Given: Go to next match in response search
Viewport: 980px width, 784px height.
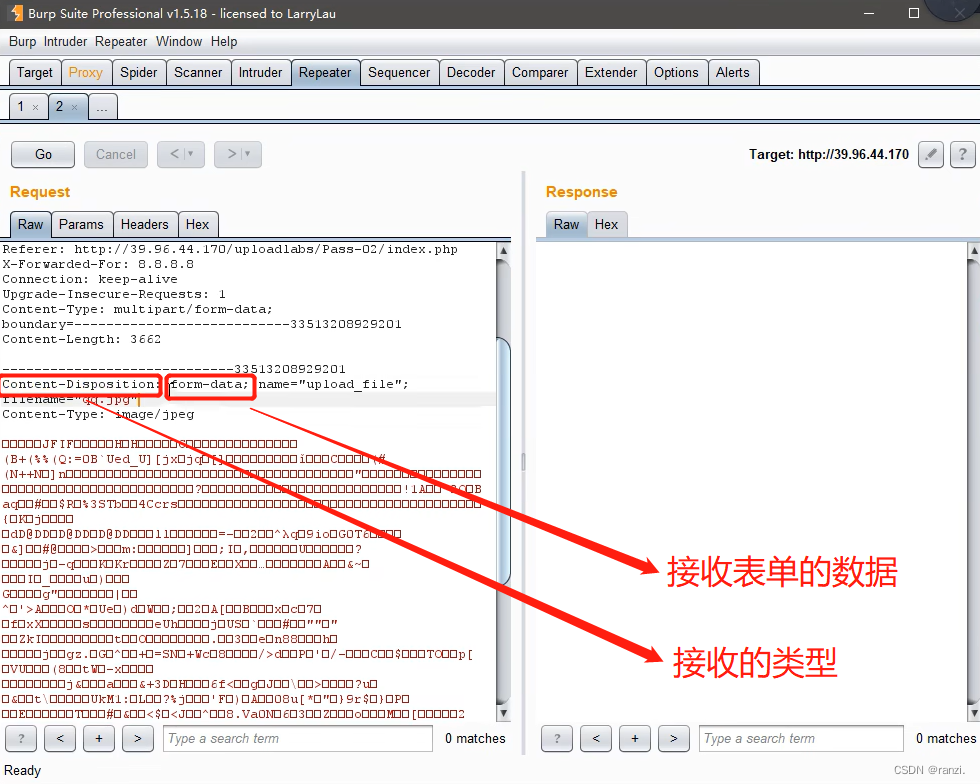Looking at the screenshot, I should coord(673,738).
